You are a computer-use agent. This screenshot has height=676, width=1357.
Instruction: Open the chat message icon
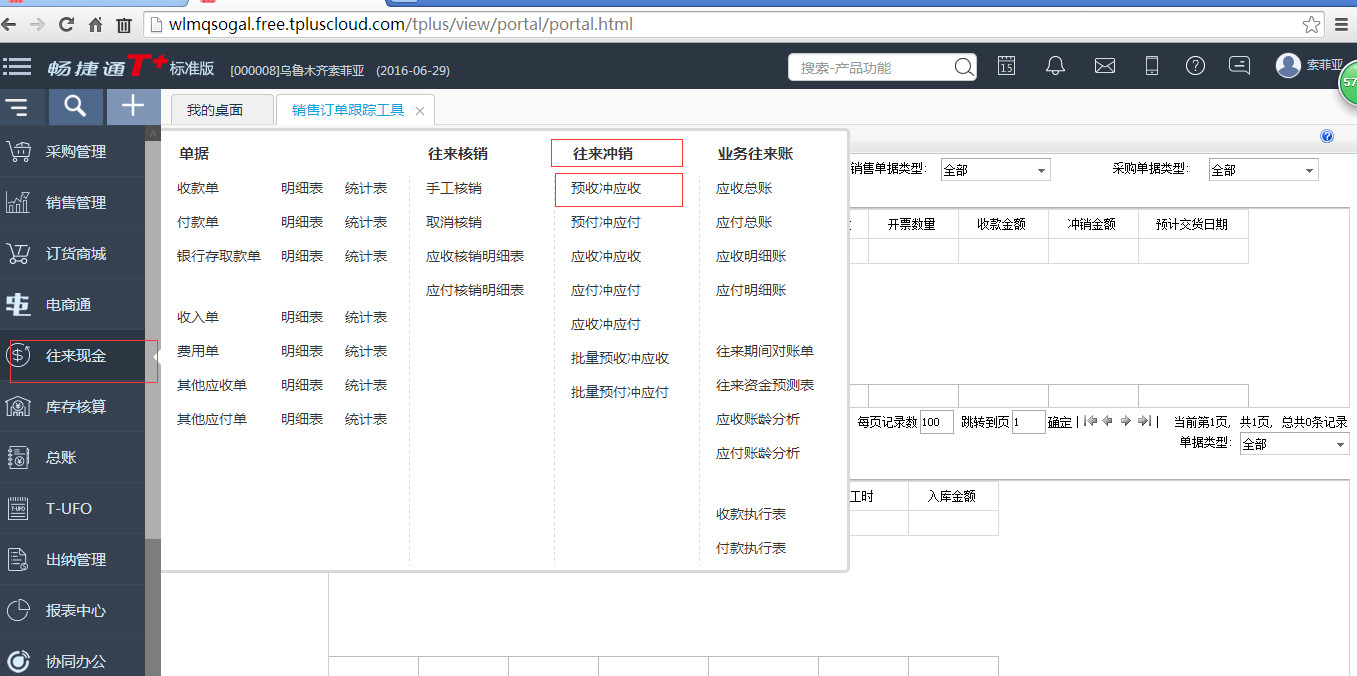(x=1239, y=65)
